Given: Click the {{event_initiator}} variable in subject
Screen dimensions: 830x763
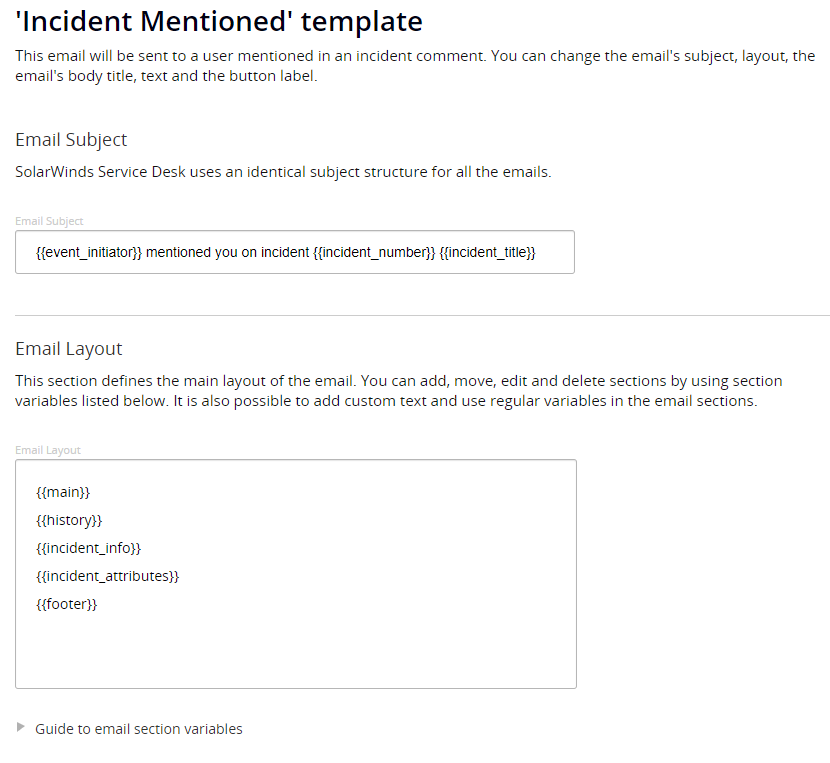Looking at the screenshot, I should click(x=89, y=253).
